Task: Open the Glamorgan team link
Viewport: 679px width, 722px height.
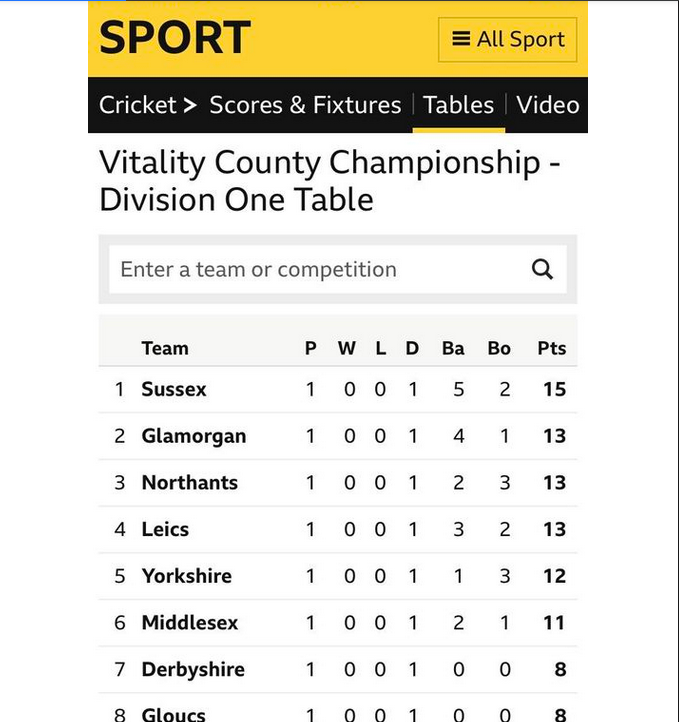Action: pyautogui.click(x=194, y=436)
